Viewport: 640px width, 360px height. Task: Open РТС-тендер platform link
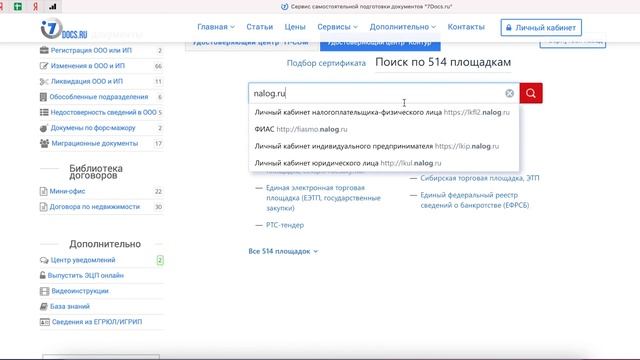[285, 225]
